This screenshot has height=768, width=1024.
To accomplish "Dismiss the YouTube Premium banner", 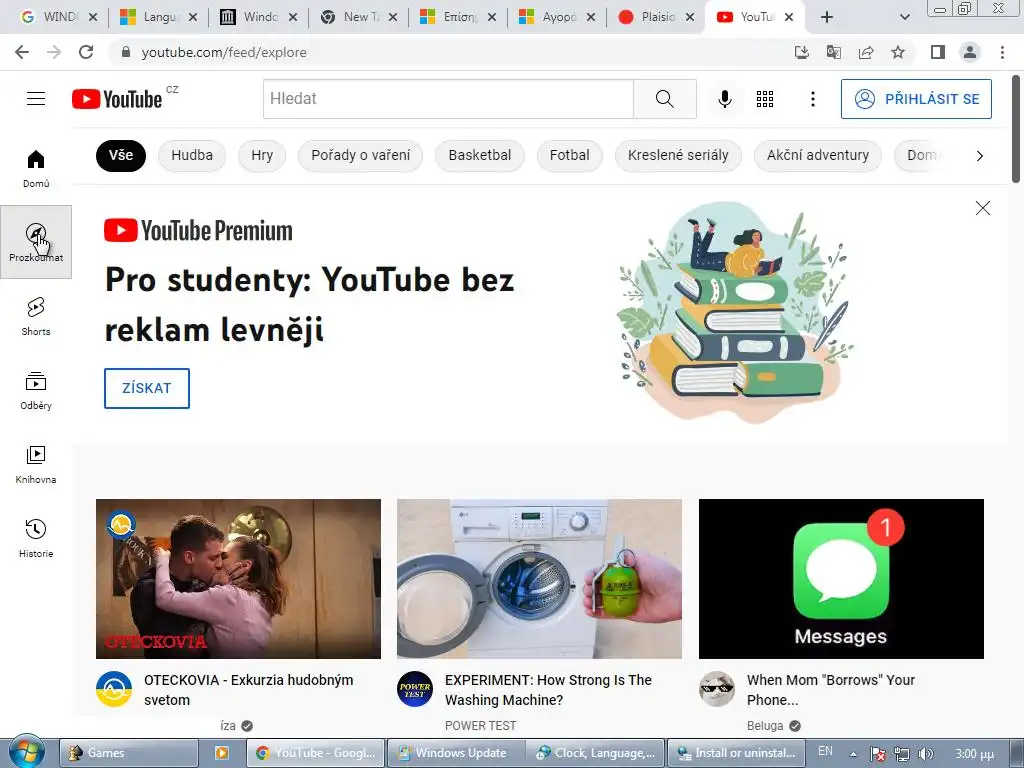I will (982, 208).
